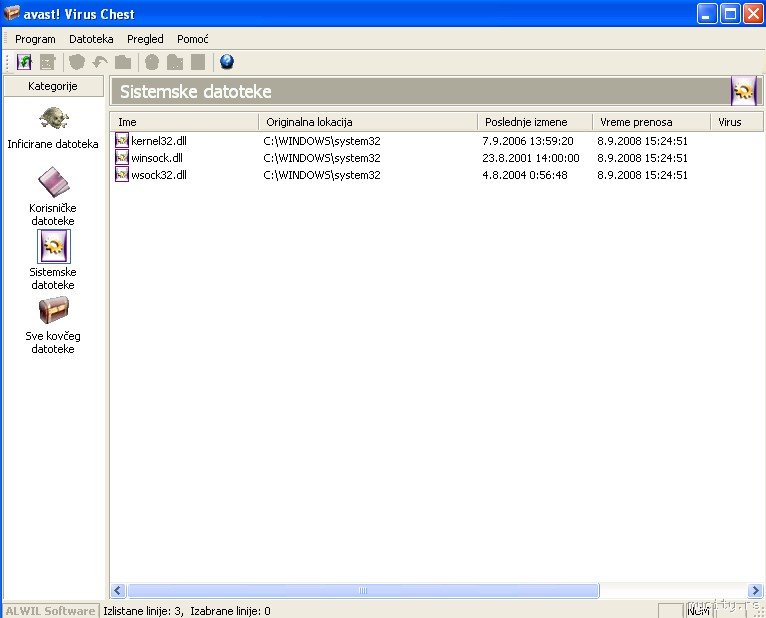Click grayed folder icon beside the undo arrow
Image resolution: width=766 pixels, height=618 pixels.
(123, 62)
